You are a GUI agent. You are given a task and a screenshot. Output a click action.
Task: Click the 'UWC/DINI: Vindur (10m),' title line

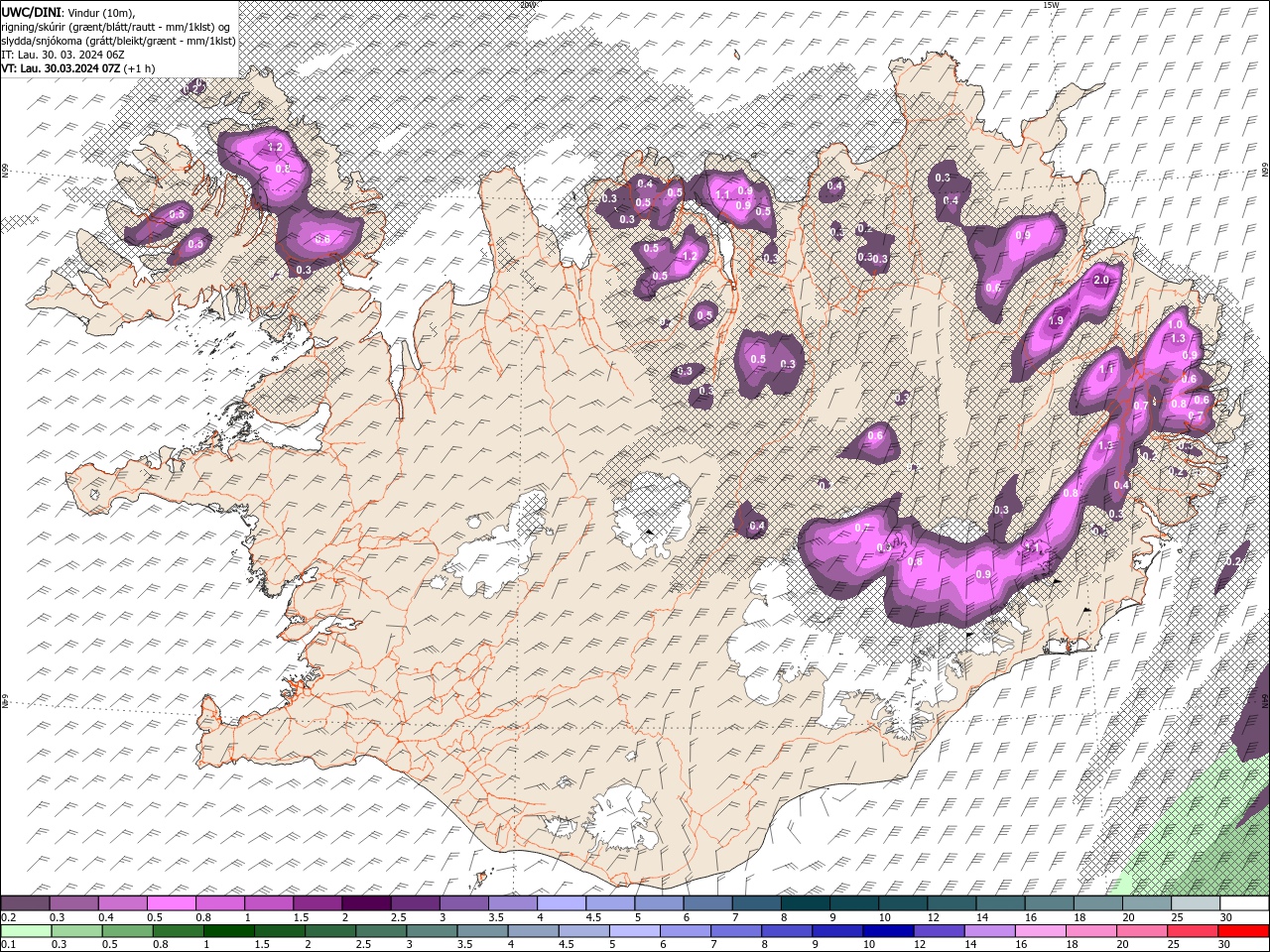[67, 11]
